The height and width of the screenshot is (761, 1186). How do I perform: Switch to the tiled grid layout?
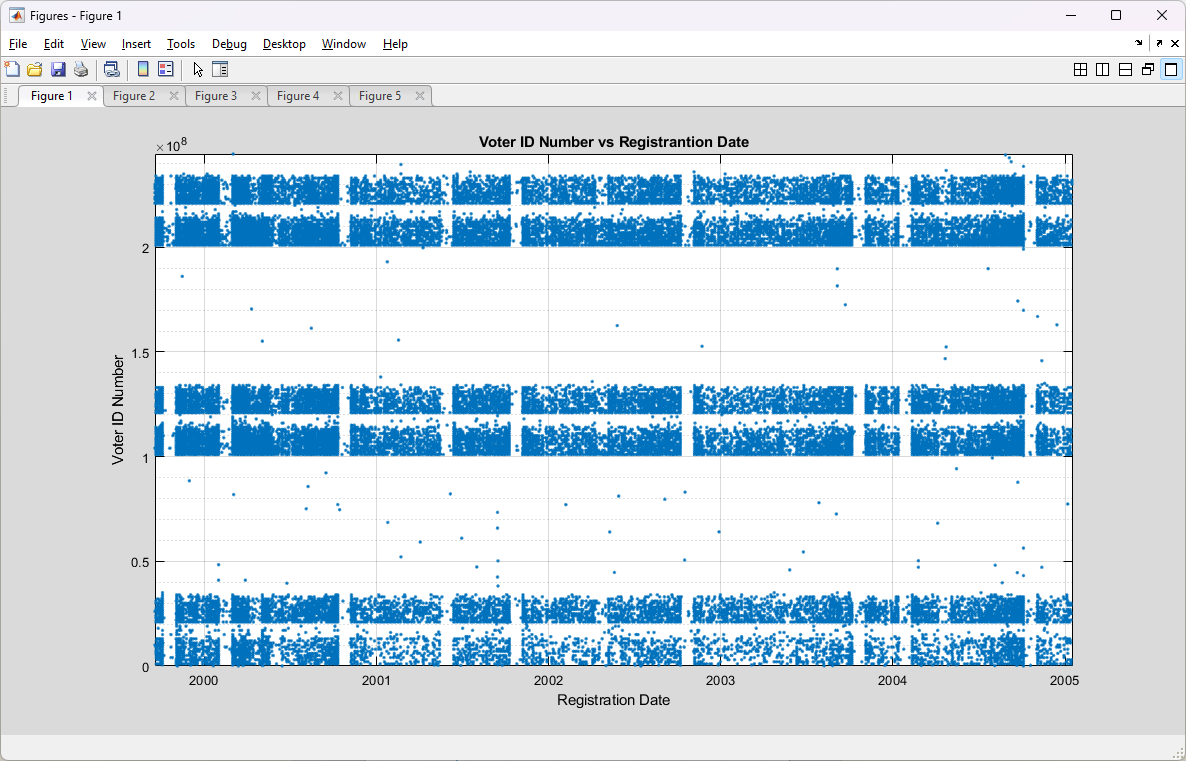pyautogui.click(x=1080, y=70)
